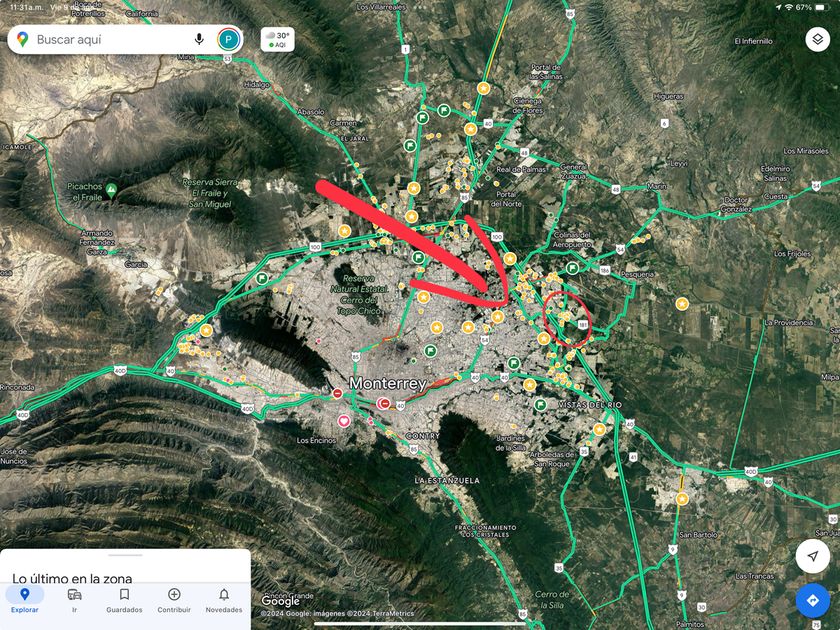Tap the microphone voice search icon
The width and height of the screenshot is (840, 630).
tap(199, 39)
